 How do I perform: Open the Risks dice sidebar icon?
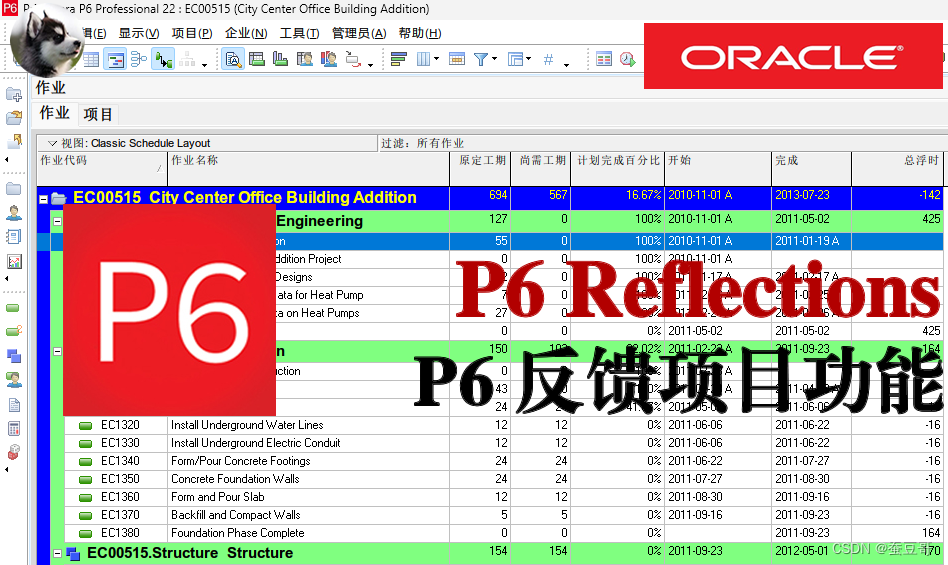(13, 452)
